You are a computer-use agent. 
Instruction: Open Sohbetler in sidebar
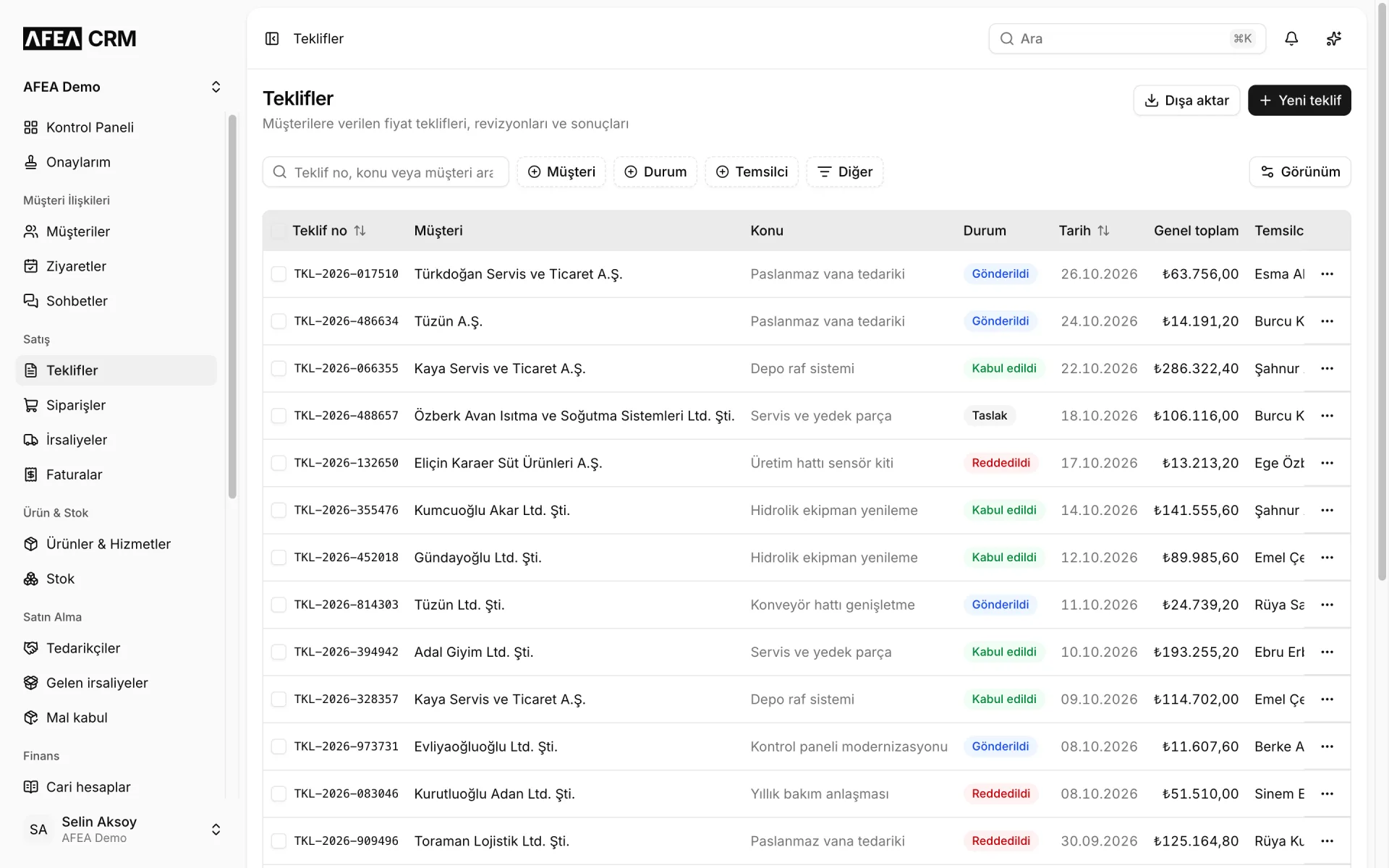[116, 301]
